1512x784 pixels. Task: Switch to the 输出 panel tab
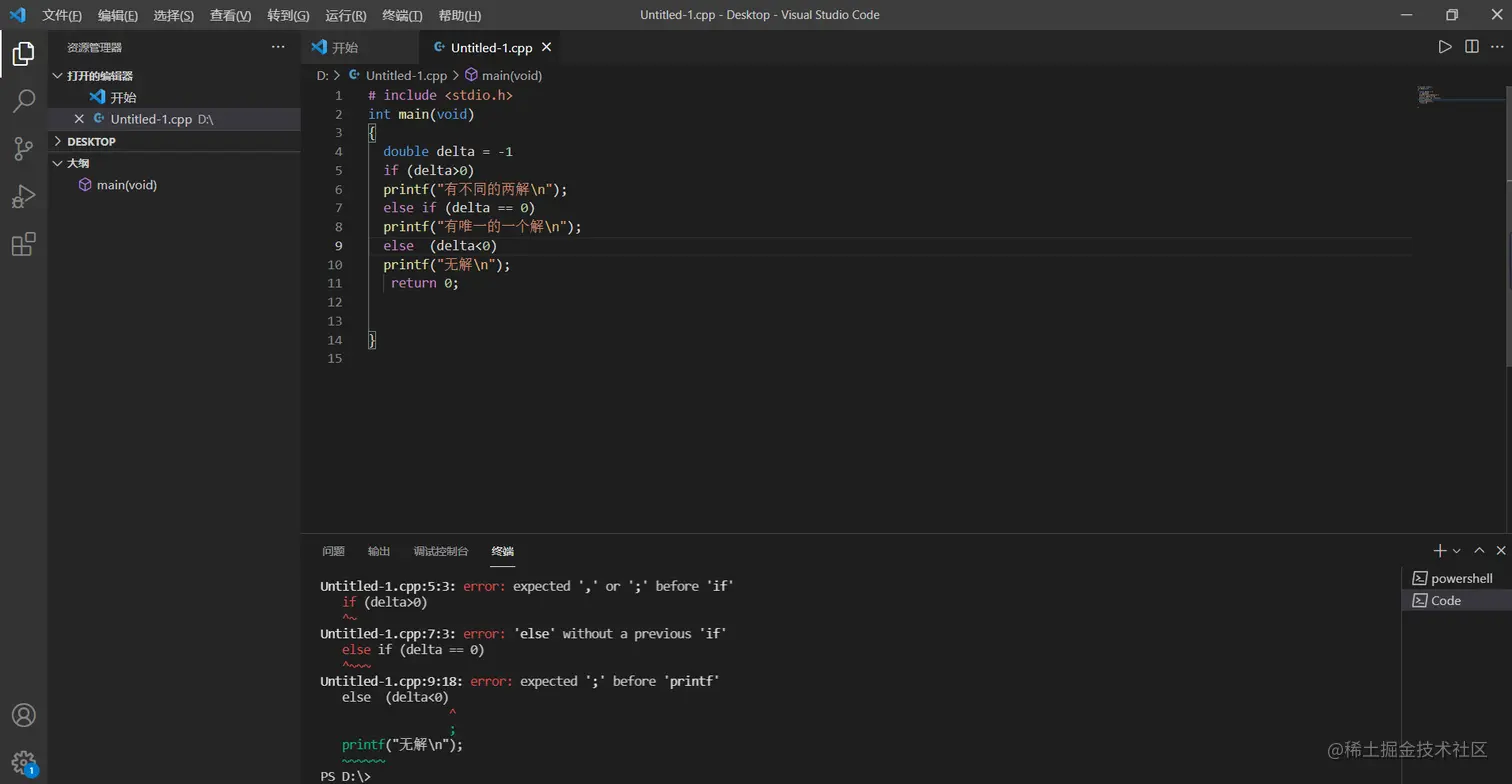tap(379, 551)
